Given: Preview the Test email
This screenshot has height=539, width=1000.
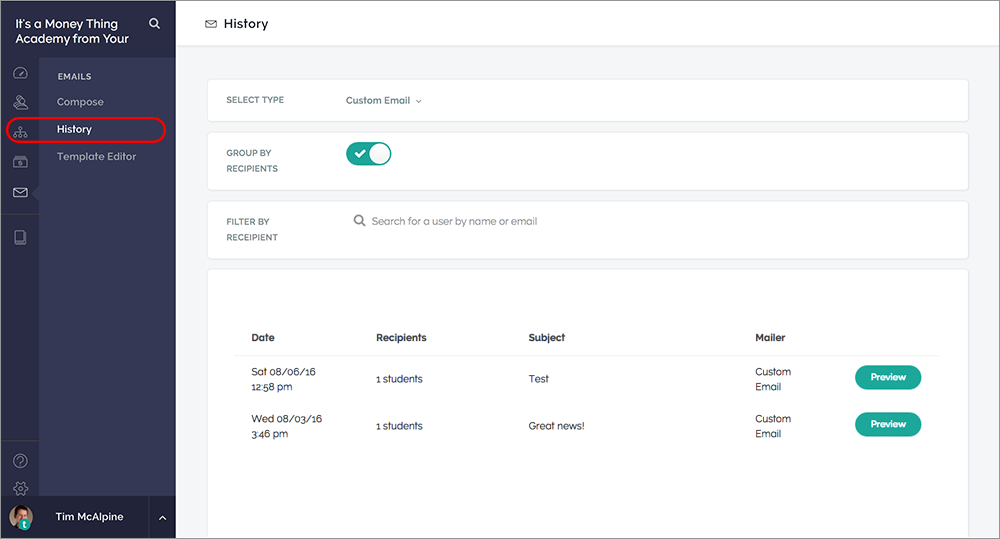Looking at the screenshot, I should click(888, 377).
